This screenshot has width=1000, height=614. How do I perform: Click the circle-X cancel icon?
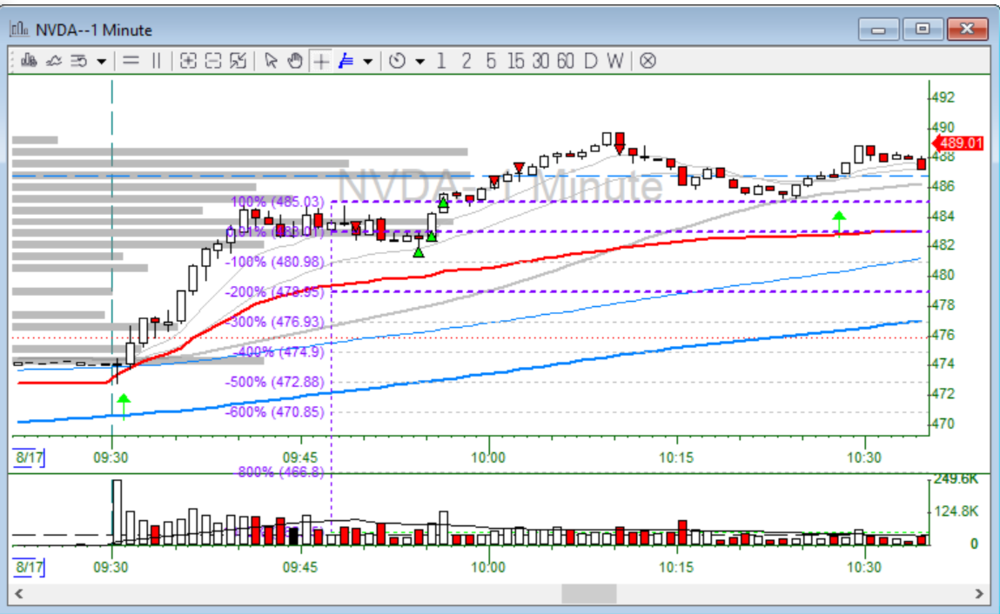click(647, 61)
